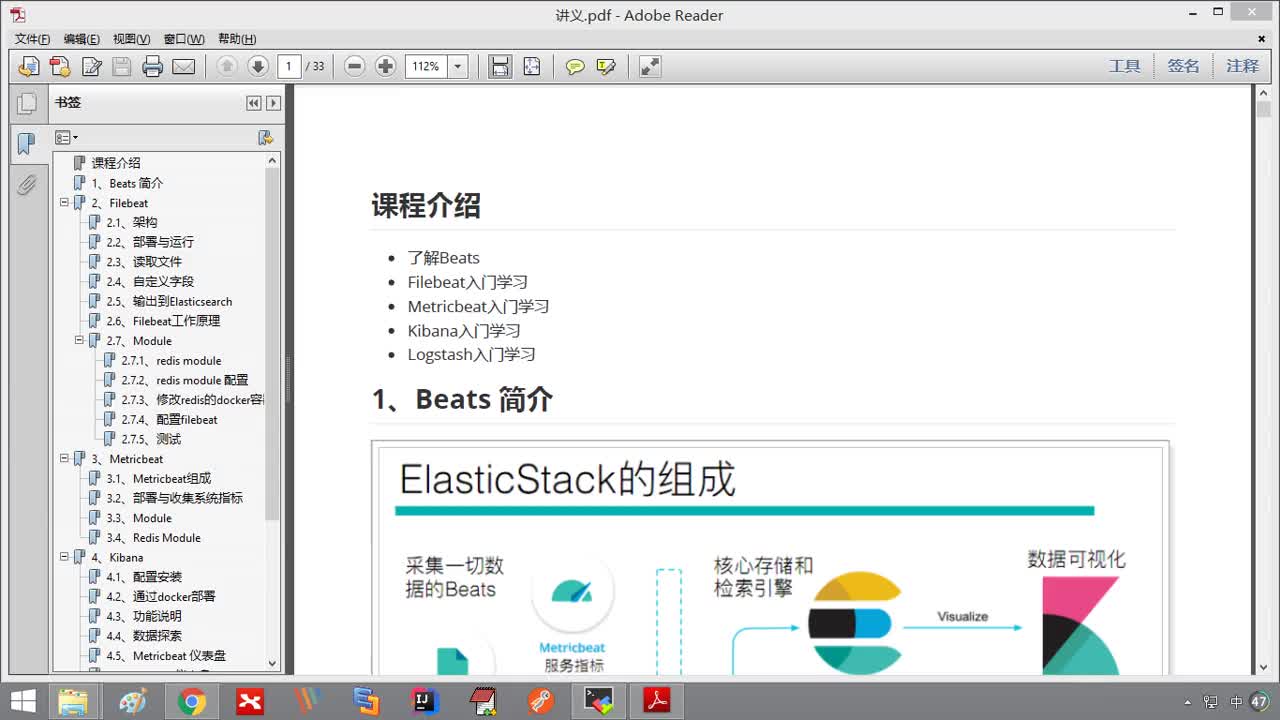This screenshot has width=1280, height=720.
Task: Click the Open file toolbar icon
Action: click(29, 67)
